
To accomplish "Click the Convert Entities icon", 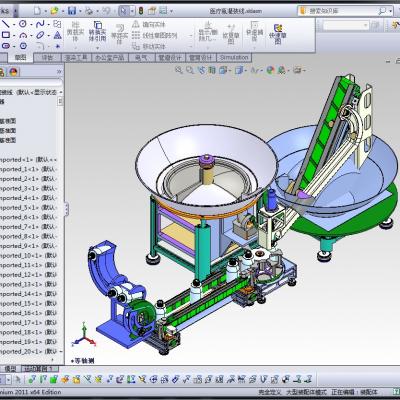I will coord(97,31).
